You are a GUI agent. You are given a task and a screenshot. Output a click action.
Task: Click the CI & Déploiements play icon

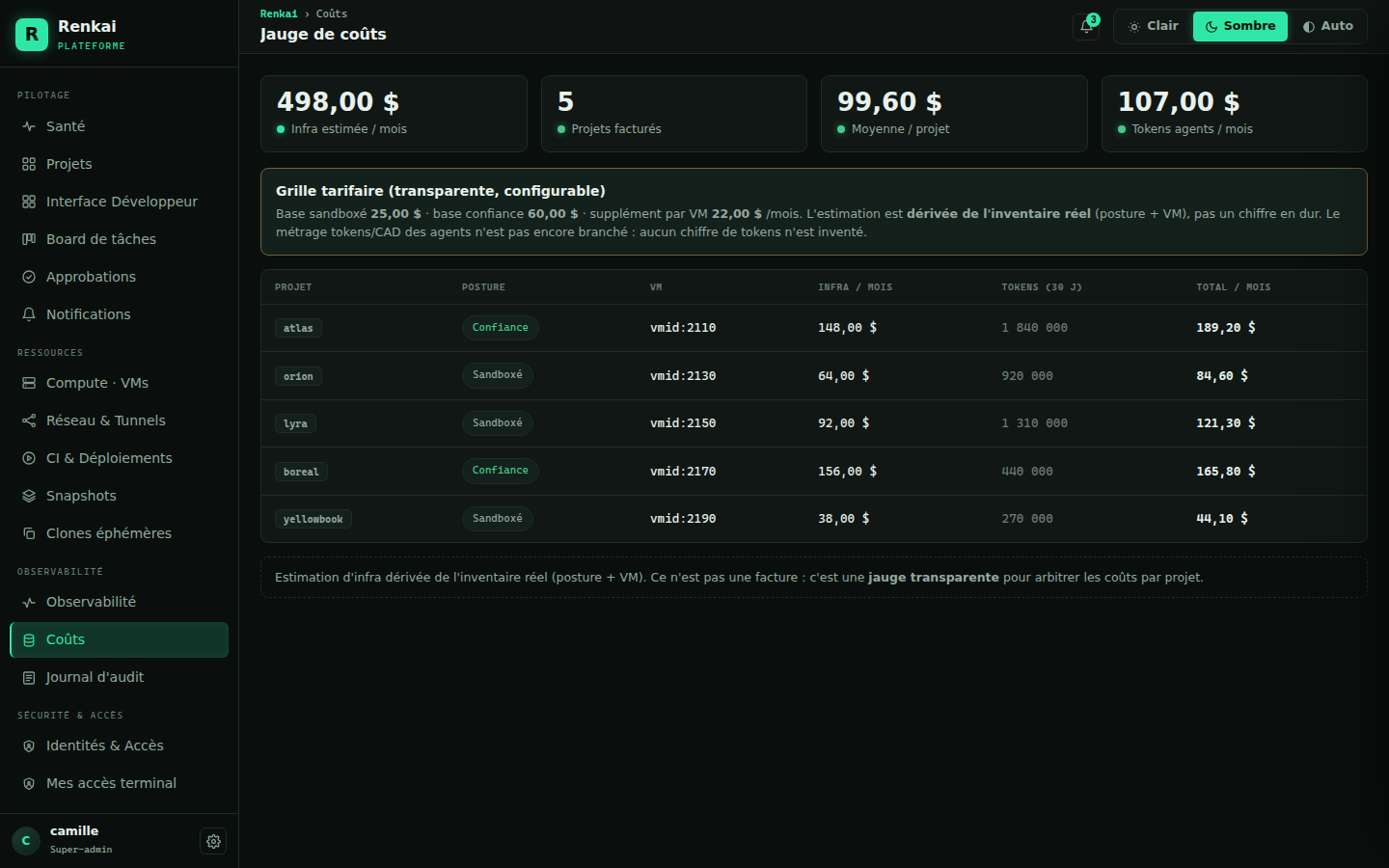click(29, 458)
